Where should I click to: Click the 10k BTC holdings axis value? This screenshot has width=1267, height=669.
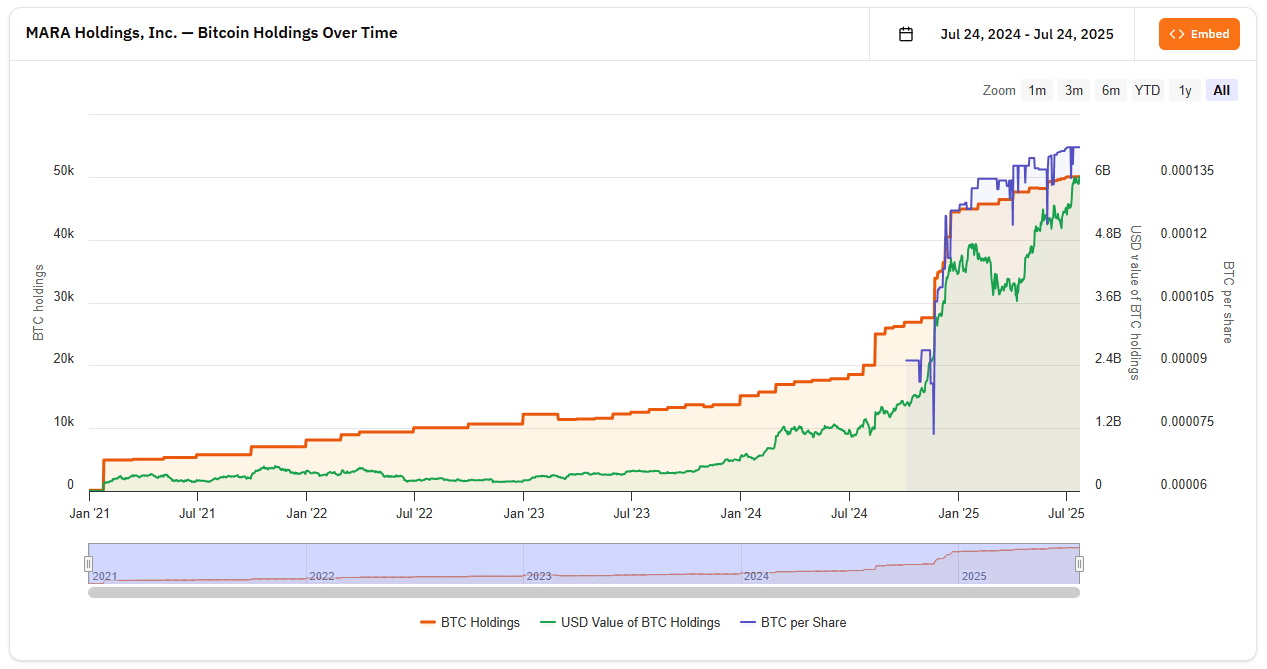(x=63, y=422)
